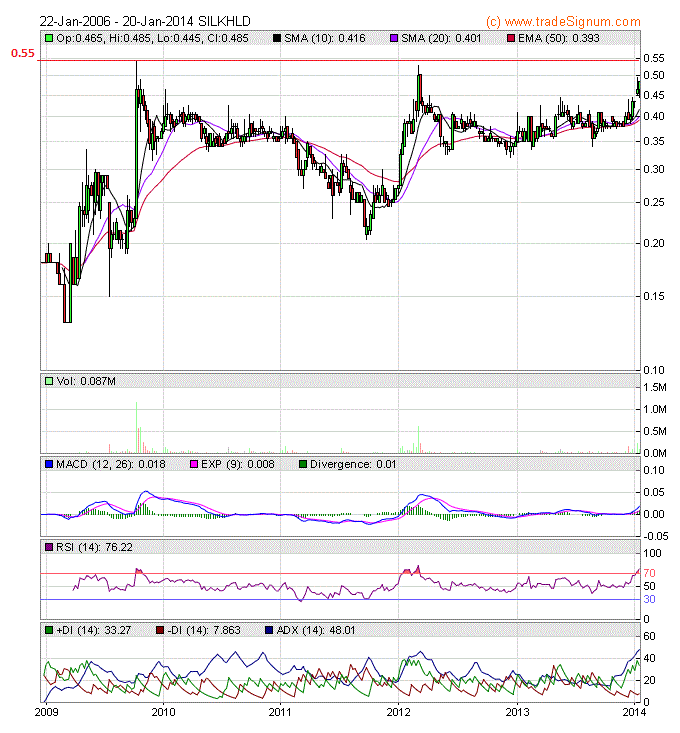The width and height of the screenshot is (680, 733).
Task: Click the red EMA (50) legend swatch
Action: point(511,38)
